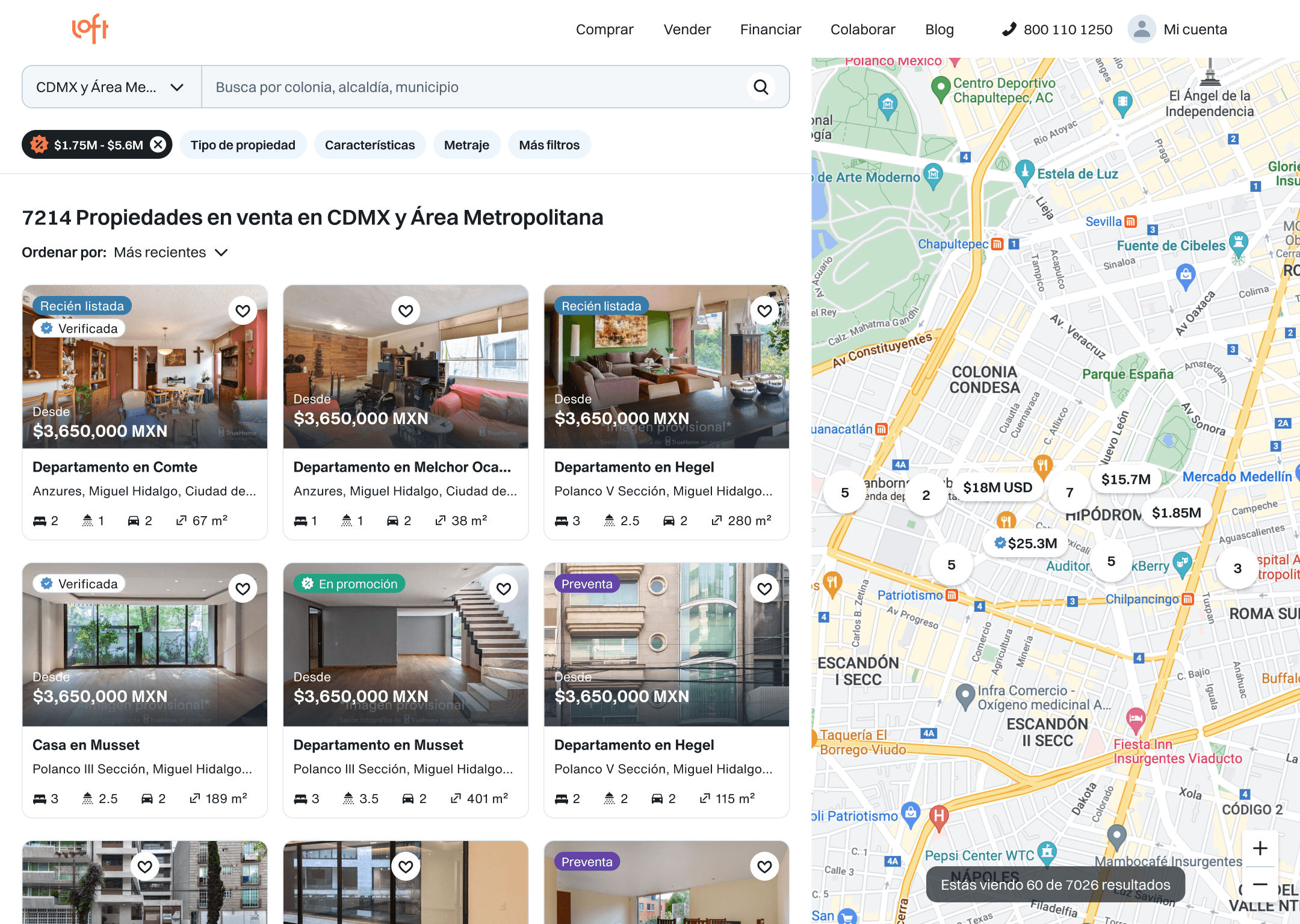
Task: Open Más filtros options
Action: (549, 145)
